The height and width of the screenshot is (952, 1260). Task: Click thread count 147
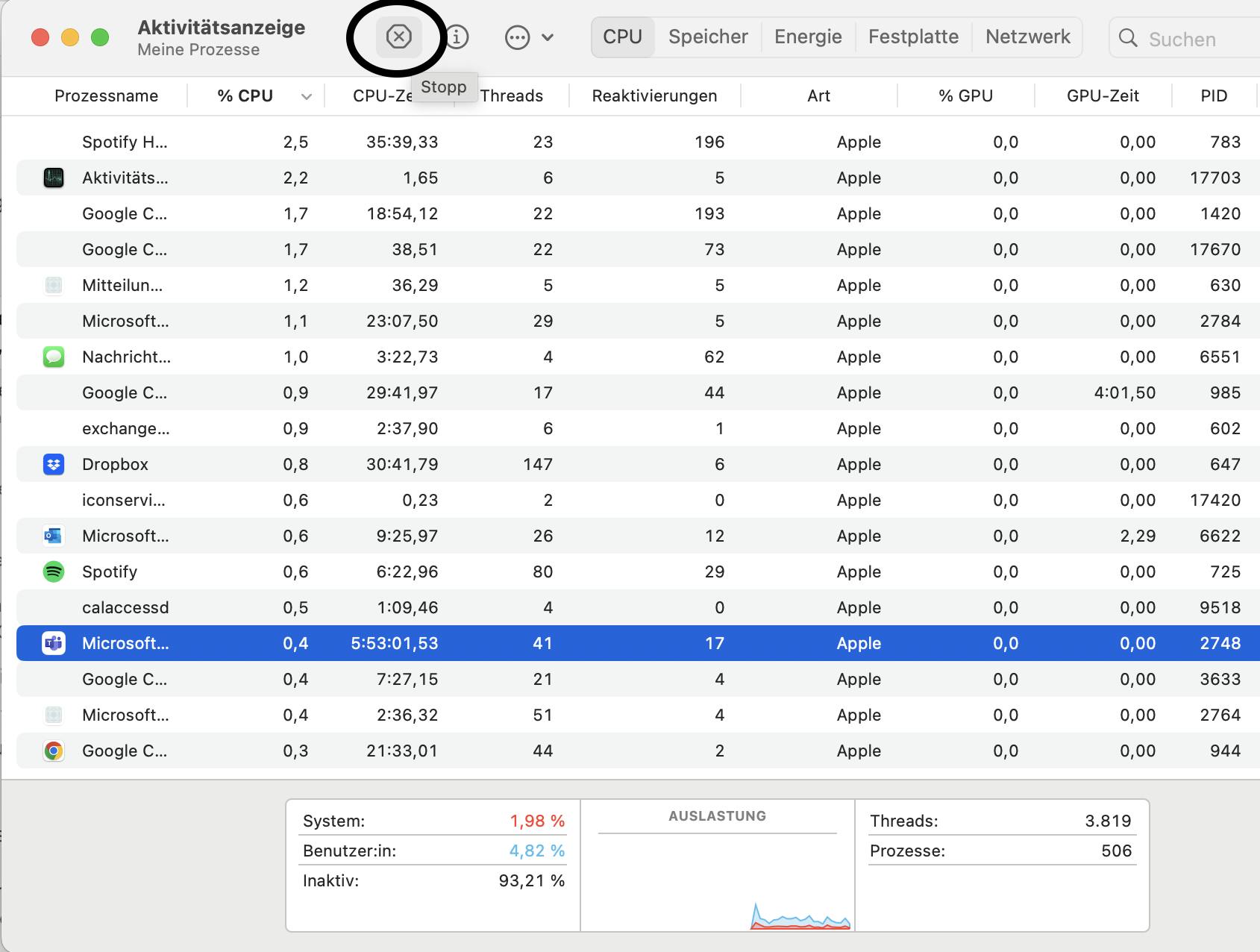[x=538, y=464]
